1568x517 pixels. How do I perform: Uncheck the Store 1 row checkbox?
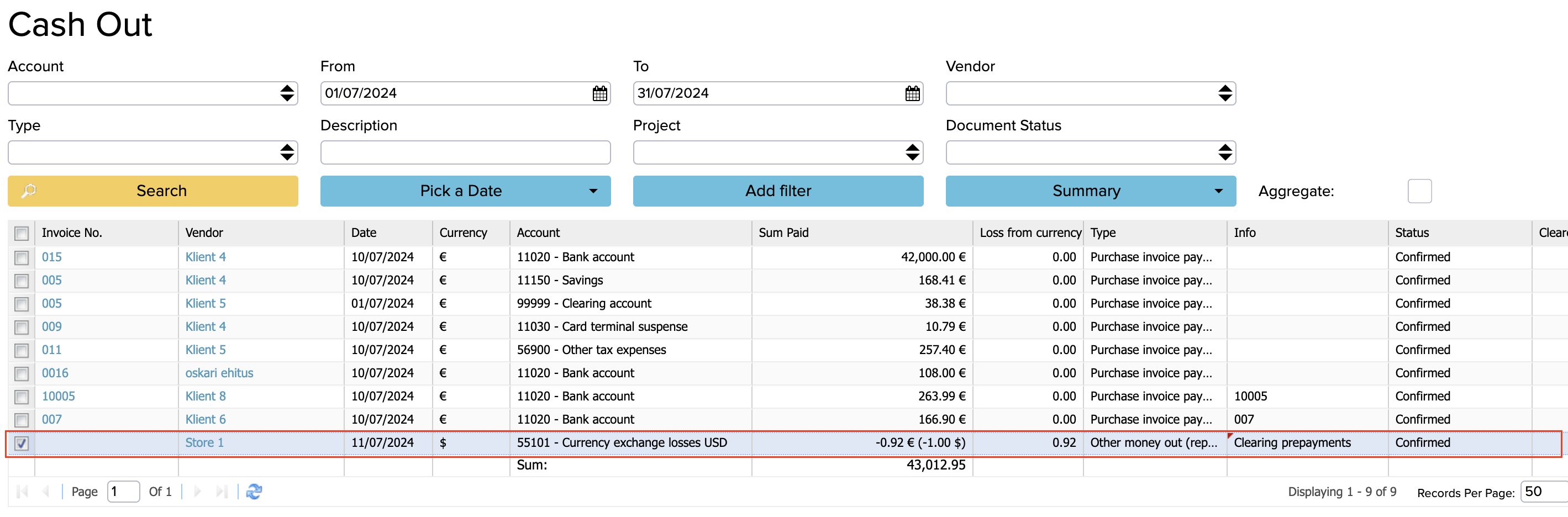[22, 444]
